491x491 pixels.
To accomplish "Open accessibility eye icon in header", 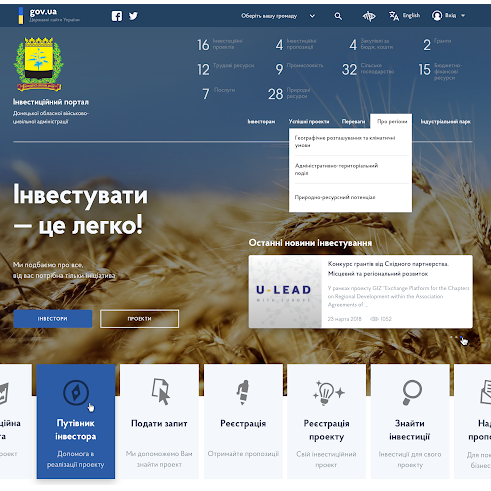I will (x=369, y=16).
